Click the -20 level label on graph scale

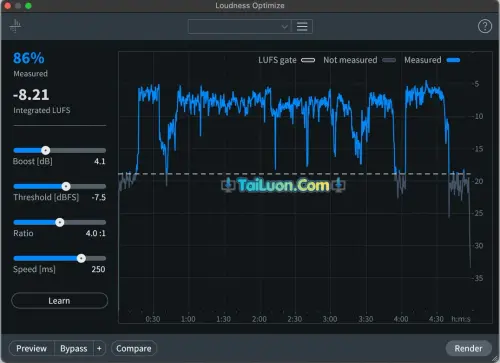coord(478,181)
